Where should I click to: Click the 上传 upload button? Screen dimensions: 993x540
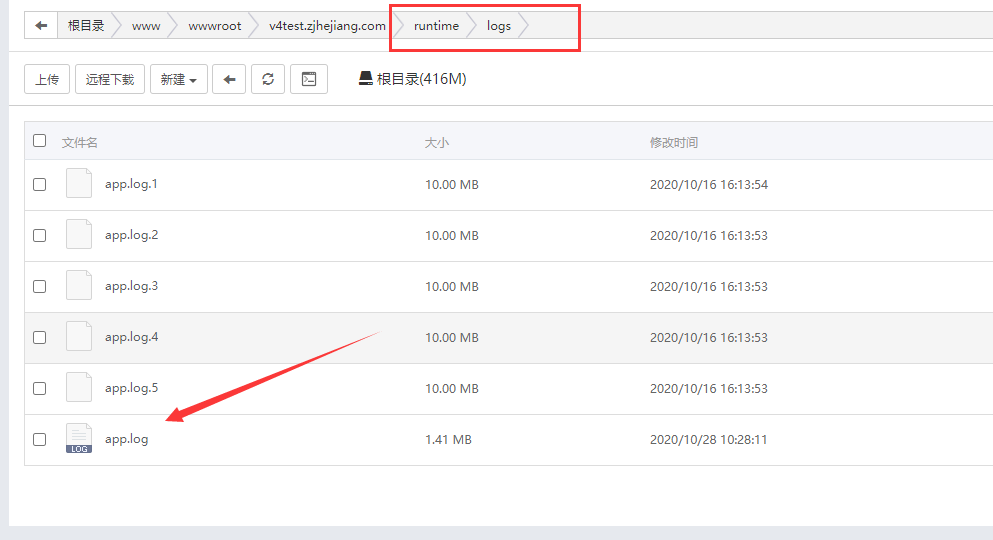point(47,79)
